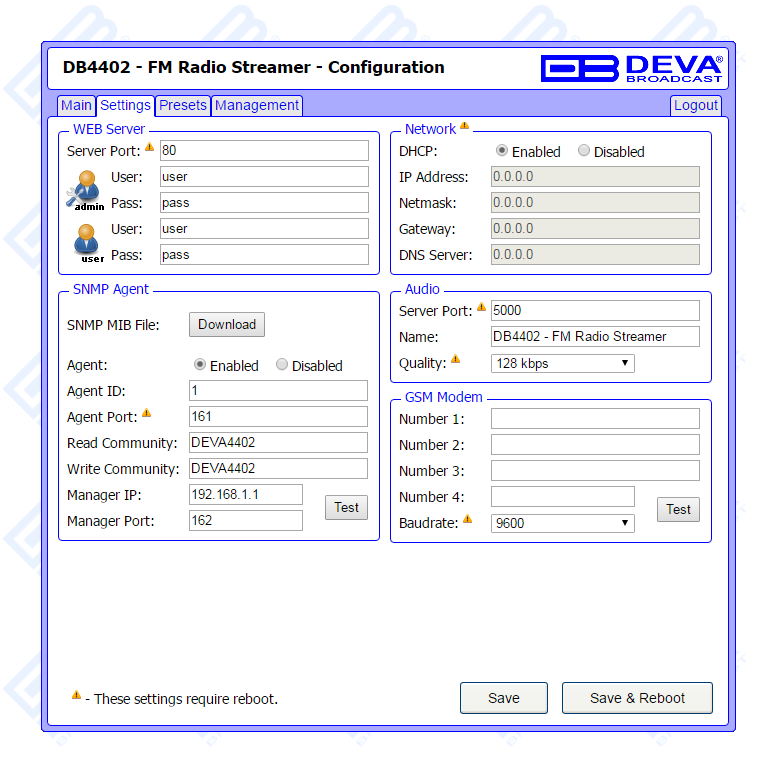
Task: Click the warning icon next to Network
Action: pos(464,127)
